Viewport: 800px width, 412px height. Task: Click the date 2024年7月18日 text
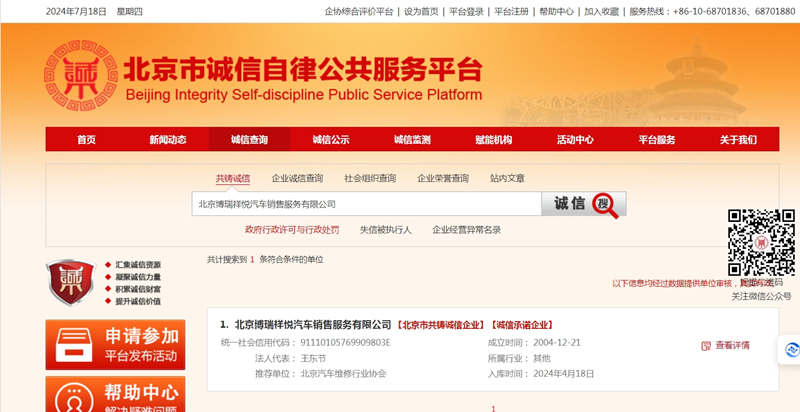(77, 11)
